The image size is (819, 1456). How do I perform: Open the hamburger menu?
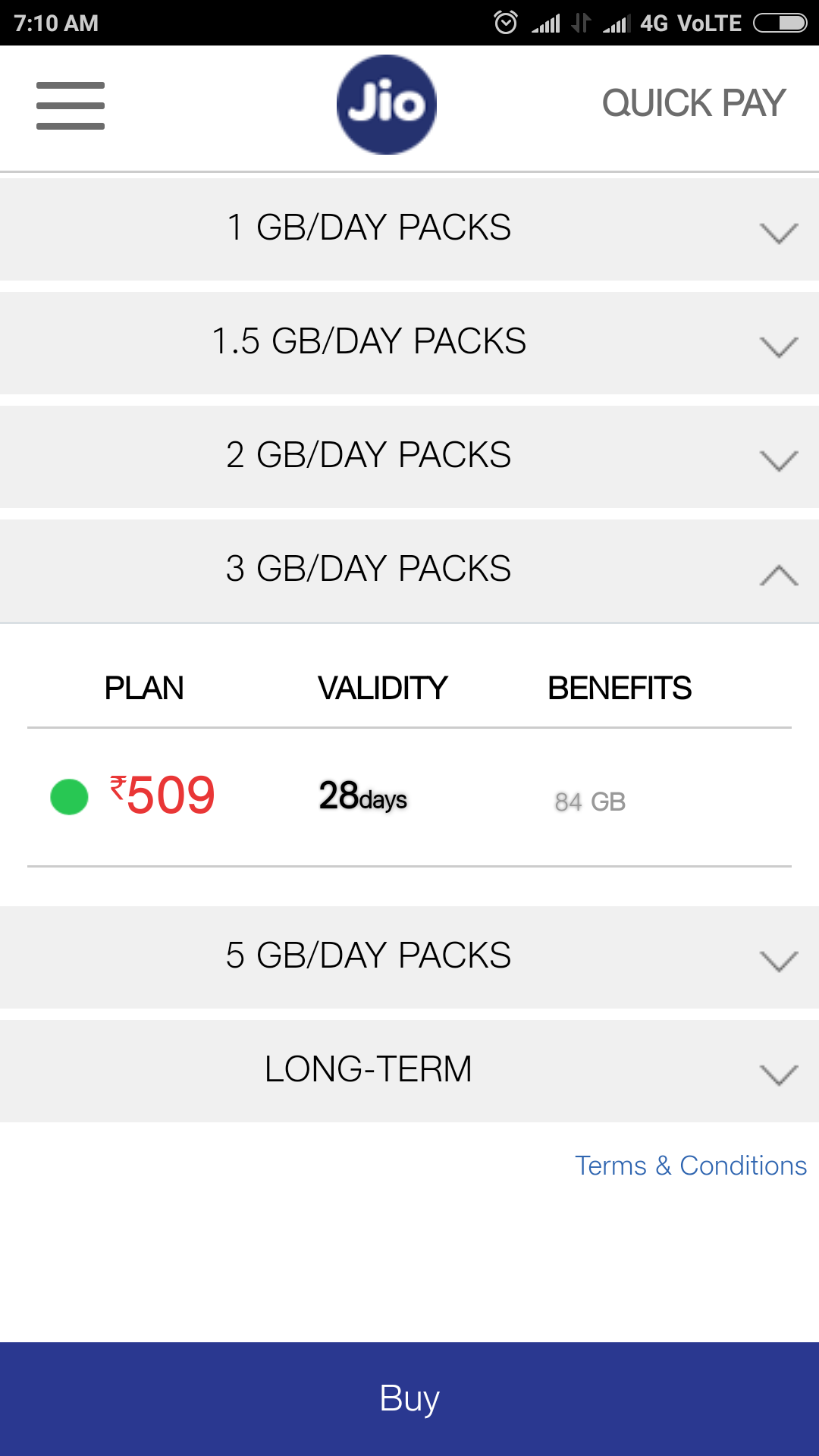(x=71, y=105)
